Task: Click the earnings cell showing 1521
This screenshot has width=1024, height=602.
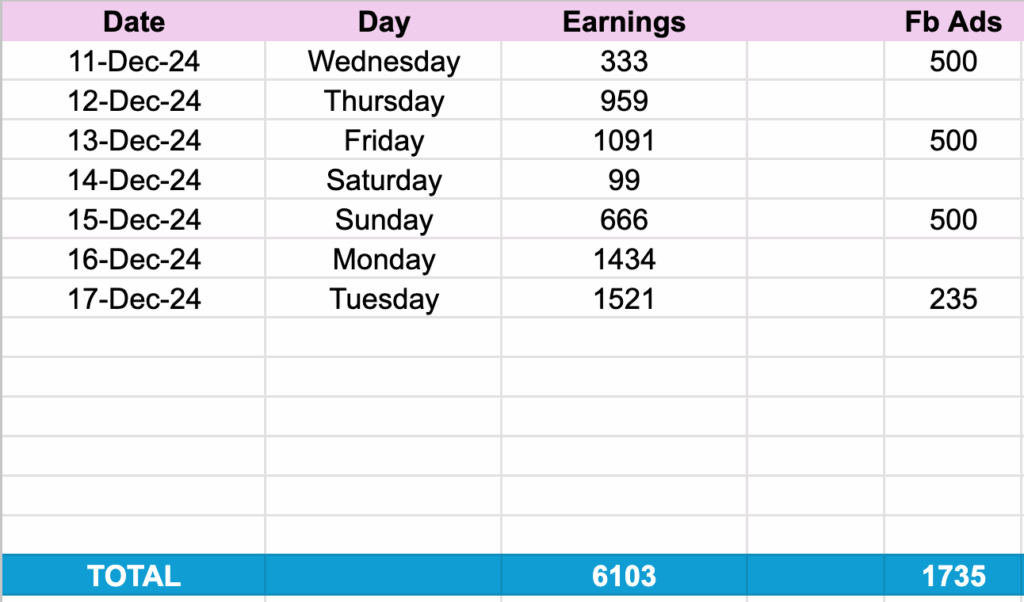Action: [624, 299]
